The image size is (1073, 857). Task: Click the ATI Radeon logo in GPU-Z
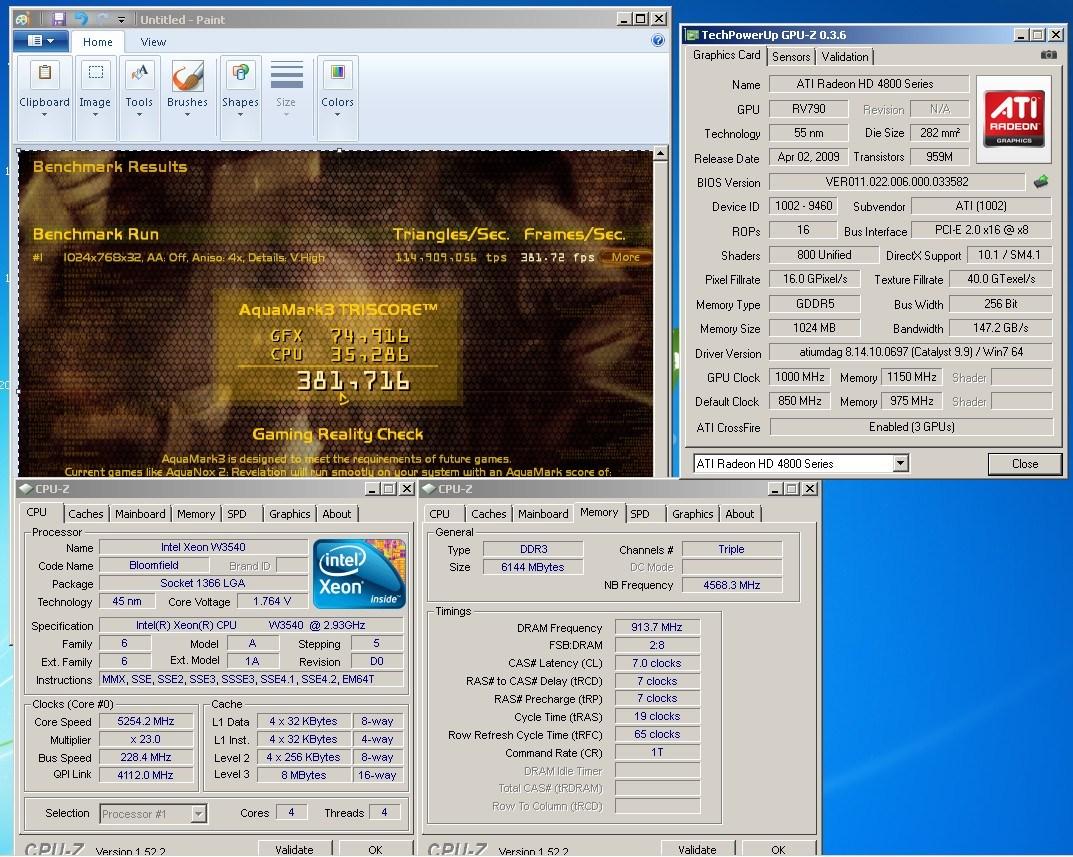tap(1013, 118)
